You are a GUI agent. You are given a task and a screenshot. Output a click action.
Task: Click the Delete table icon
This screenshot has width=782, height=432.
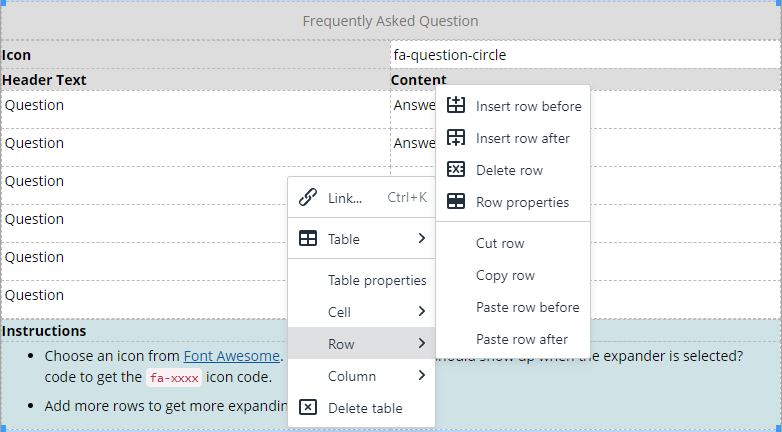click(308, 407)
